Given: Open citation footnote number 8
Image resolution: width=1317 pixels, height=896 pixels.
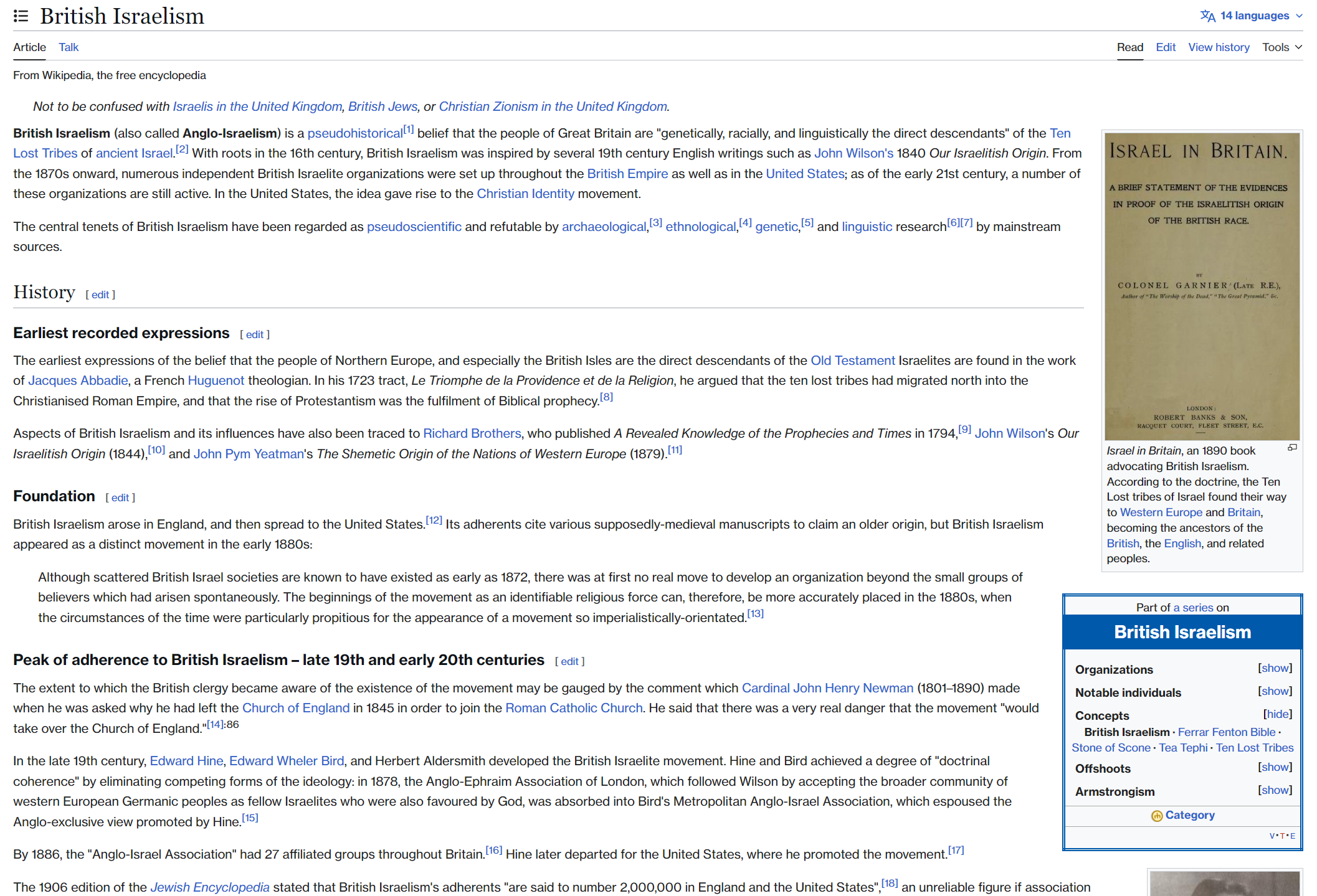Looking at the screenshot, I should 606,397.
